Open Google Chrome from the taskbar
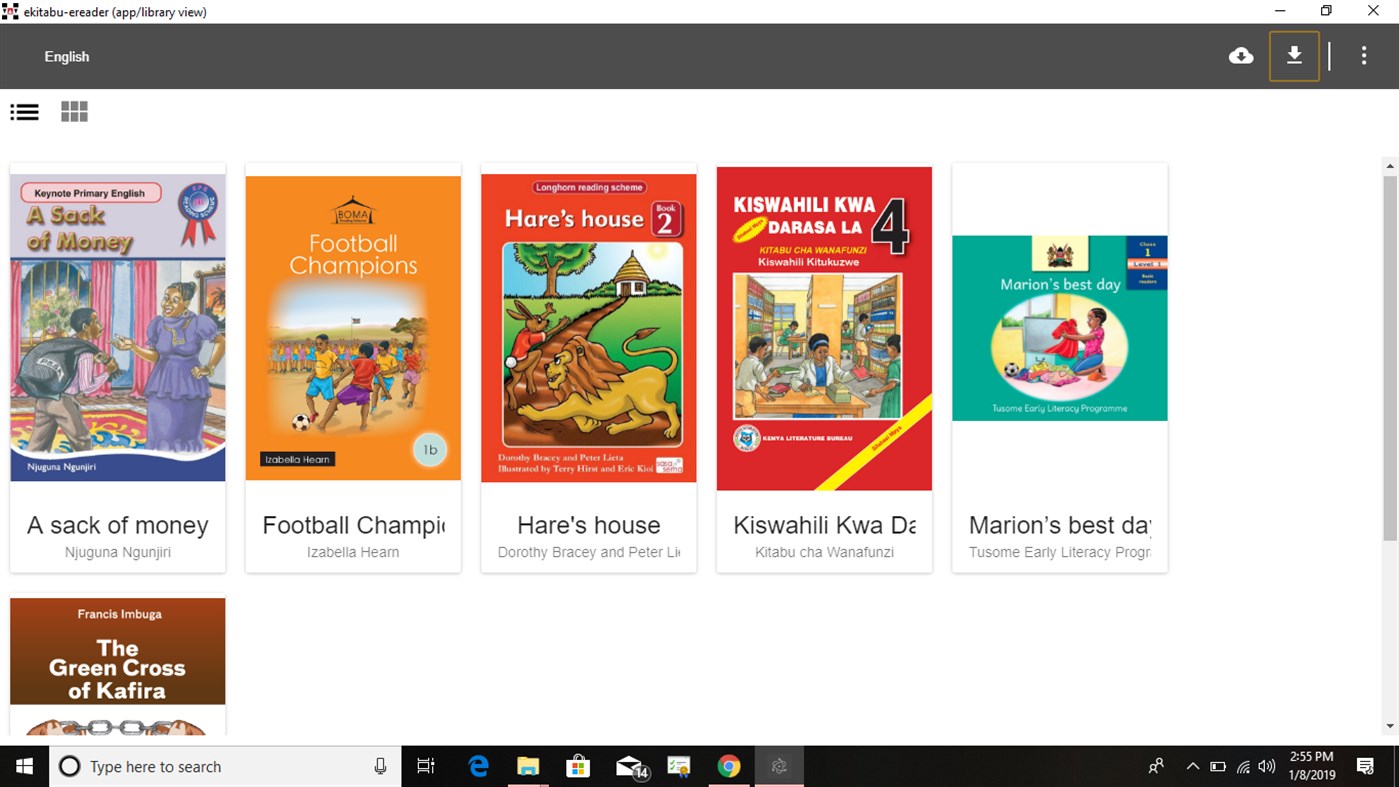 point(729,765)
